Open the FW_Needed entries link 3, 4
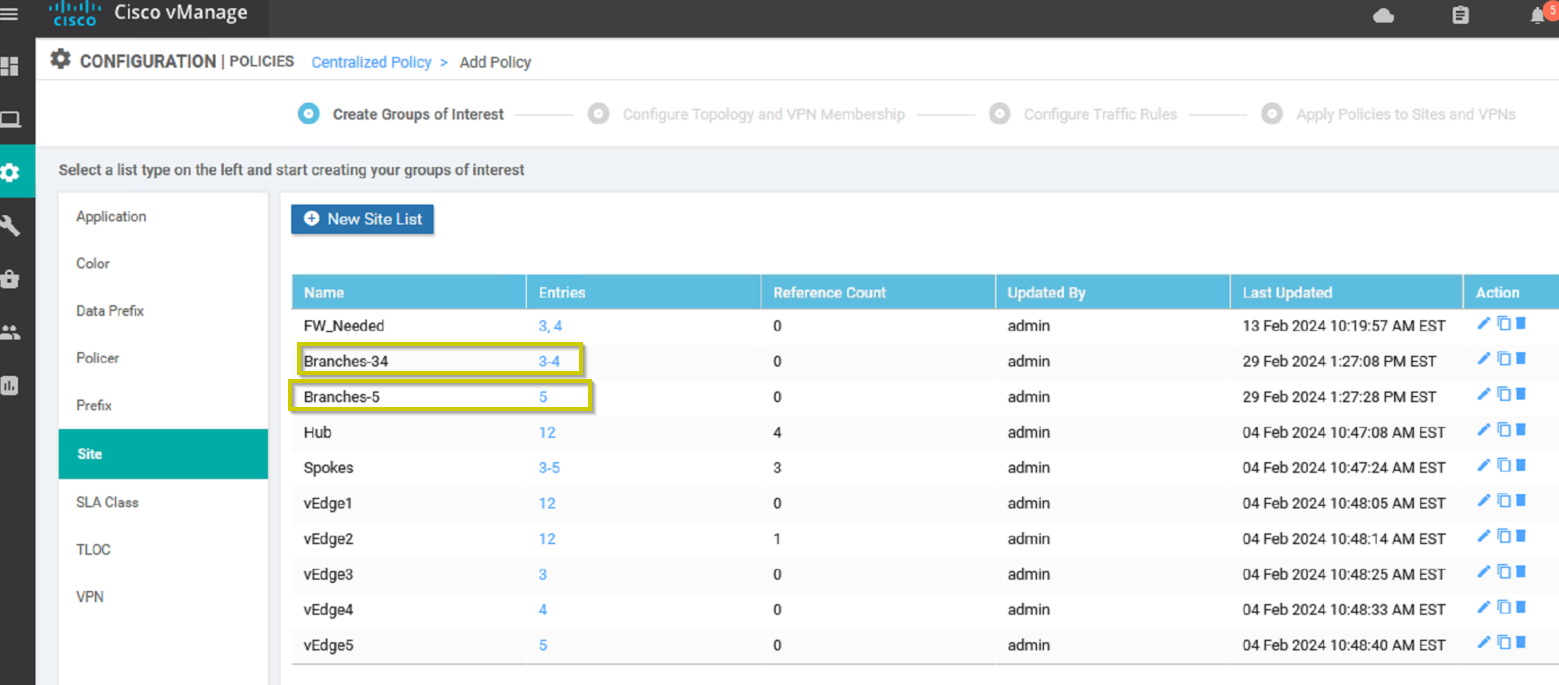 (x=550, y=326)
